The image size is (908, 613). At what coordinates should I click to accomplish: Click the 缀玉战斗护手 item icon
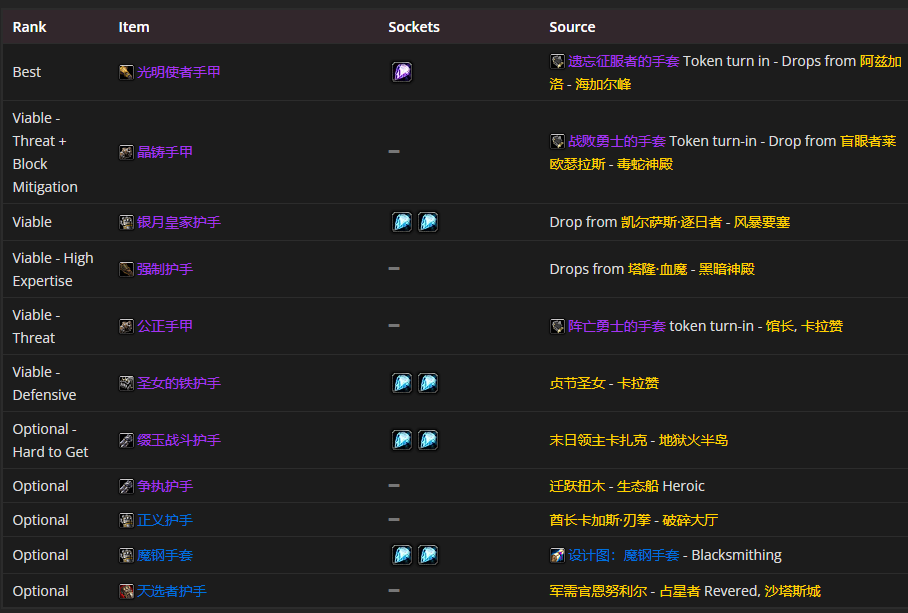pyautogui.click(x=125, y=440)
